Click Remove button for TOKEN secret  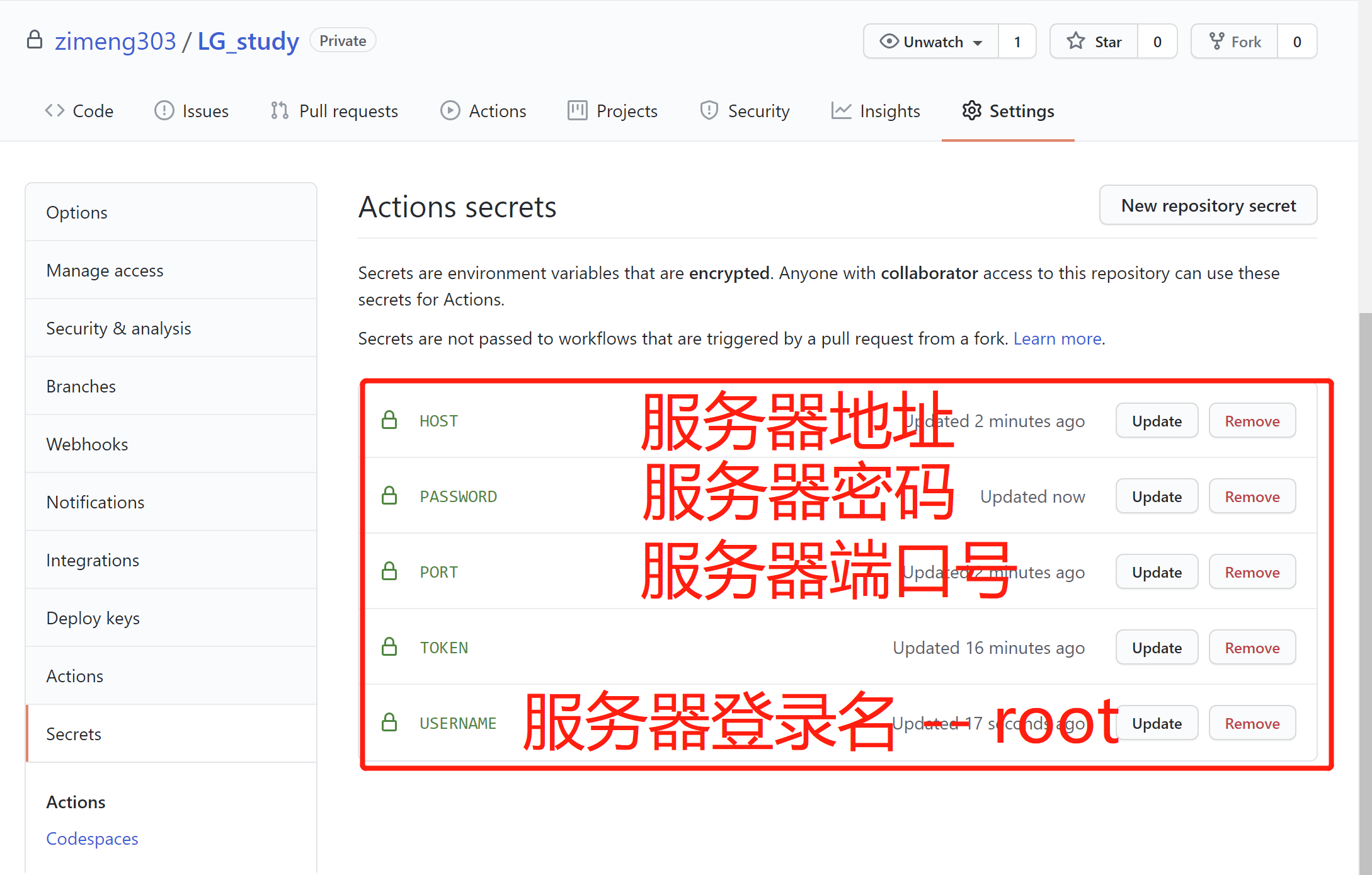click(1253, 647)
